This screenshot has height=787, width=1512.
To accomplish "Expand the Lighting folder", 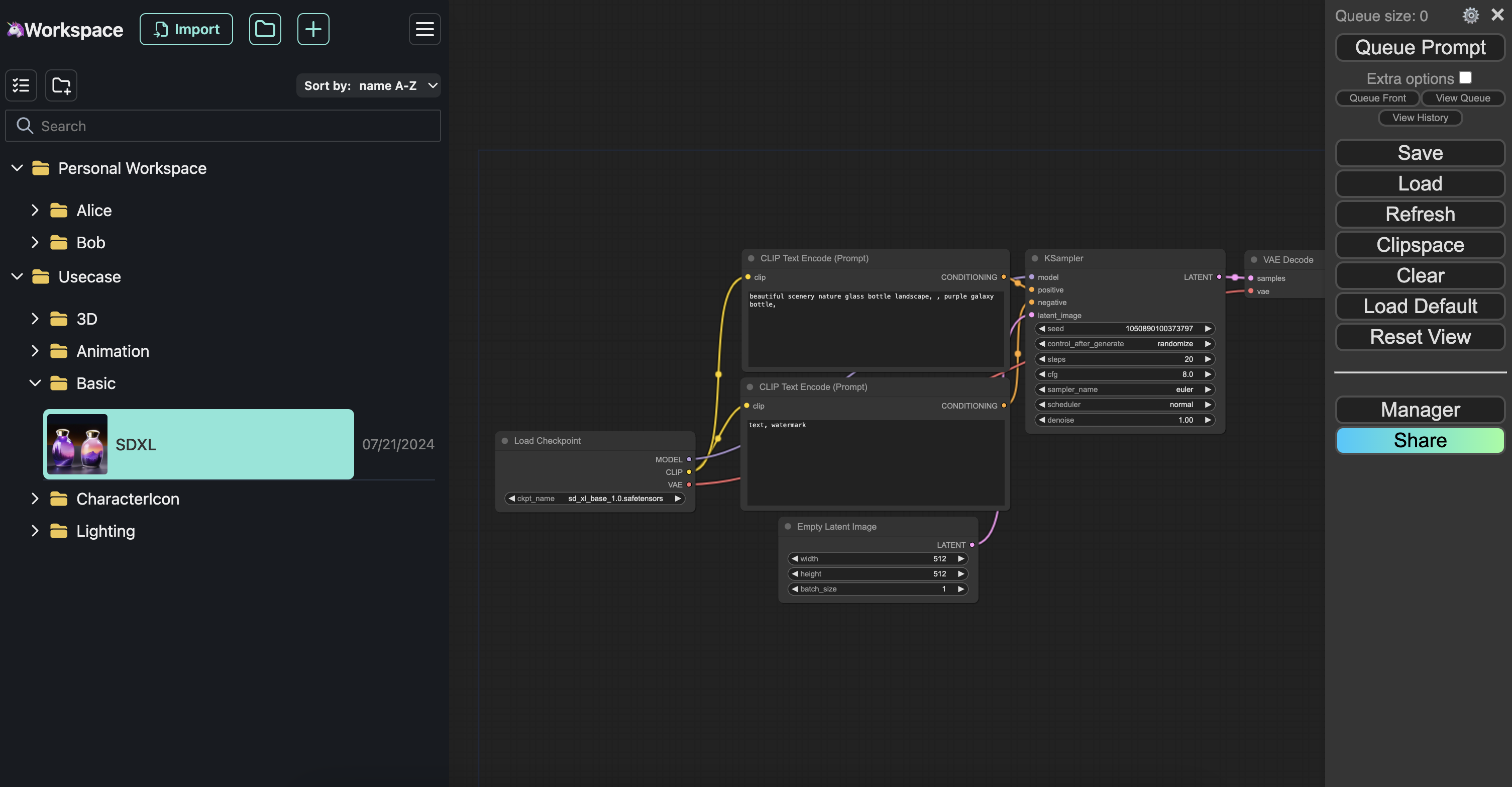I will [x=35, y=531].
